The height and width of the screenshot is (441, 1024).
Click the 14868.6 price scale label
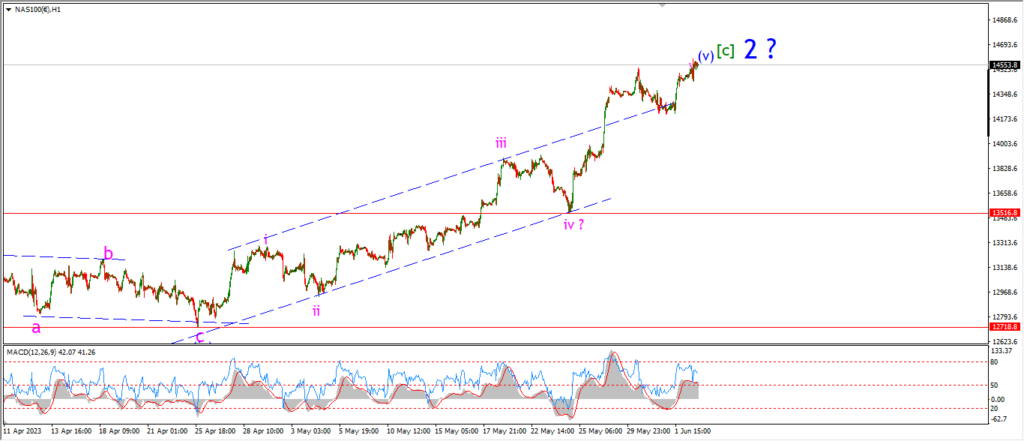pyautogui.click(x=1004, y=20)
